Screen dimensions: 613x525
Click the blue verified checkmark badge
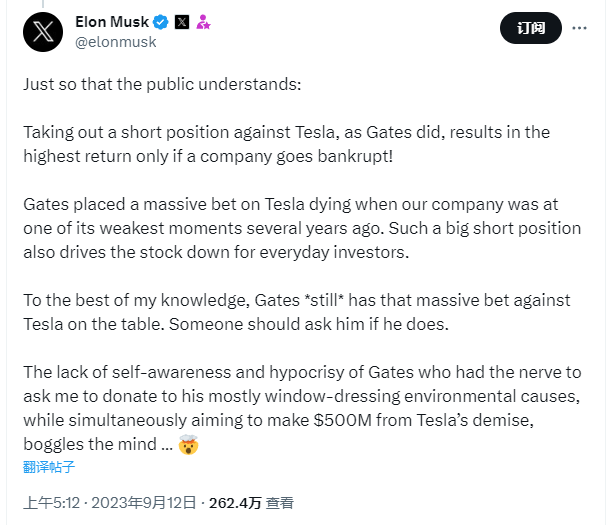click(x=160, y=22)
